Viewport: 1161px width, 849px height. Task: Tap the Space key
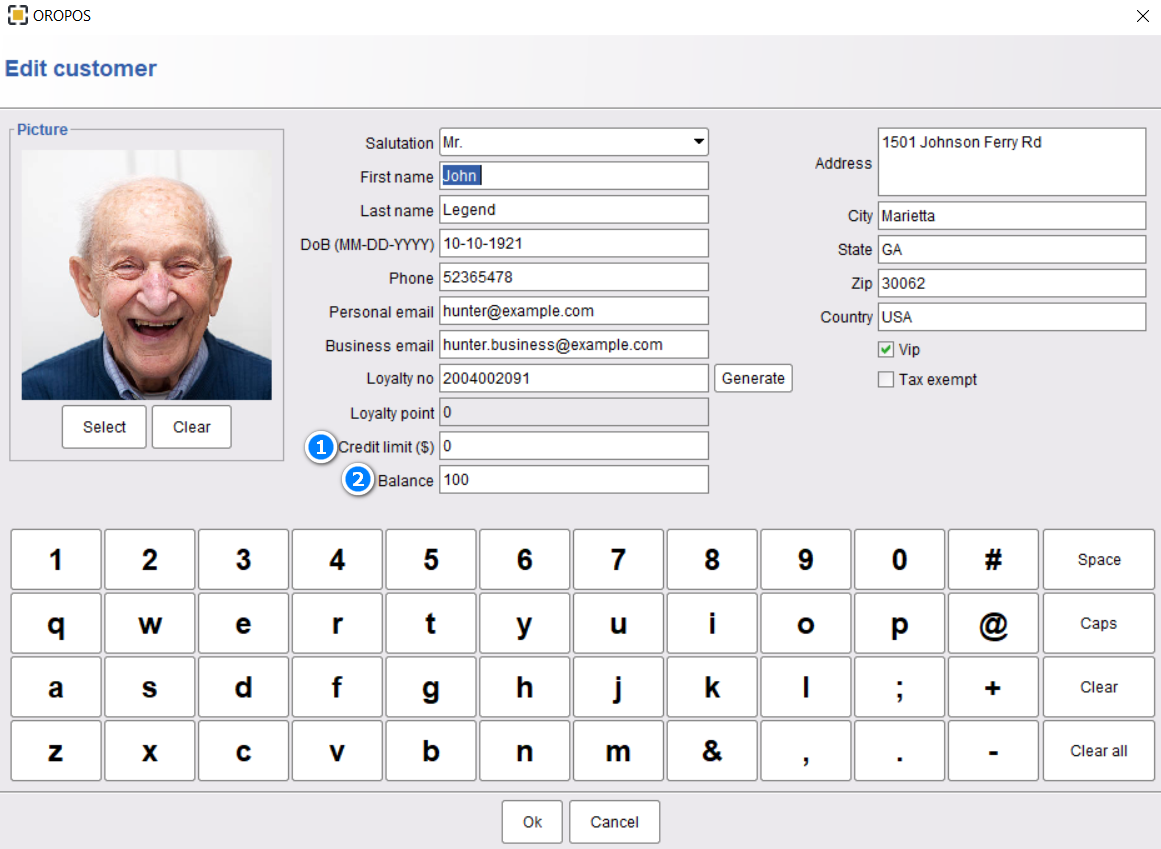tap(1099, 560)
